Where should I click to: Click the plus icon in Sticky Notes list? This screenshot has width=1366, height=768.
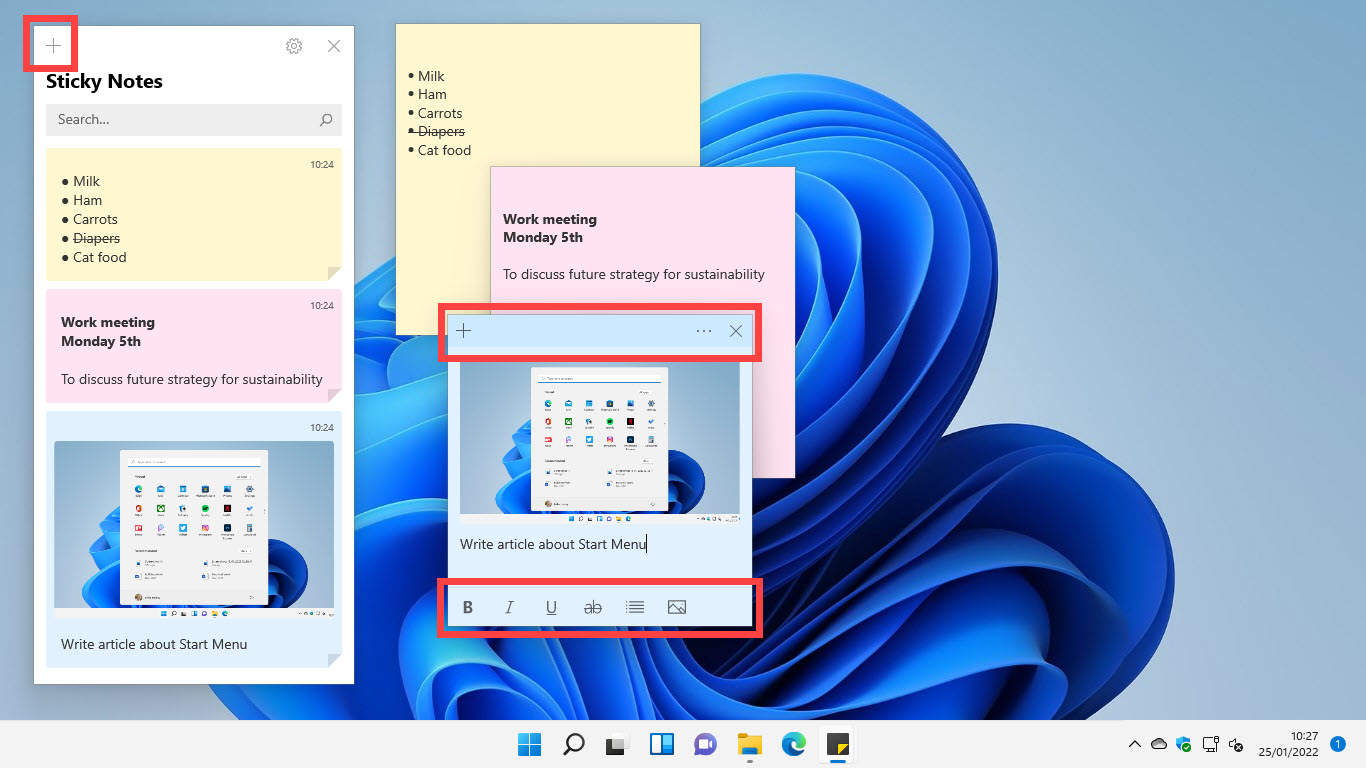[53, 46]
